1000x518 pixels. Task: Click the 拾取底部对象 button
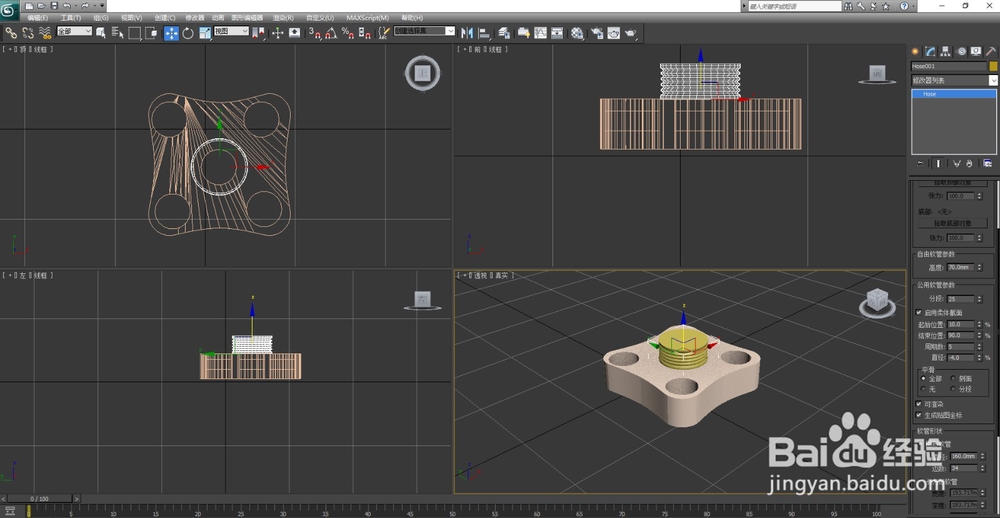953,223
